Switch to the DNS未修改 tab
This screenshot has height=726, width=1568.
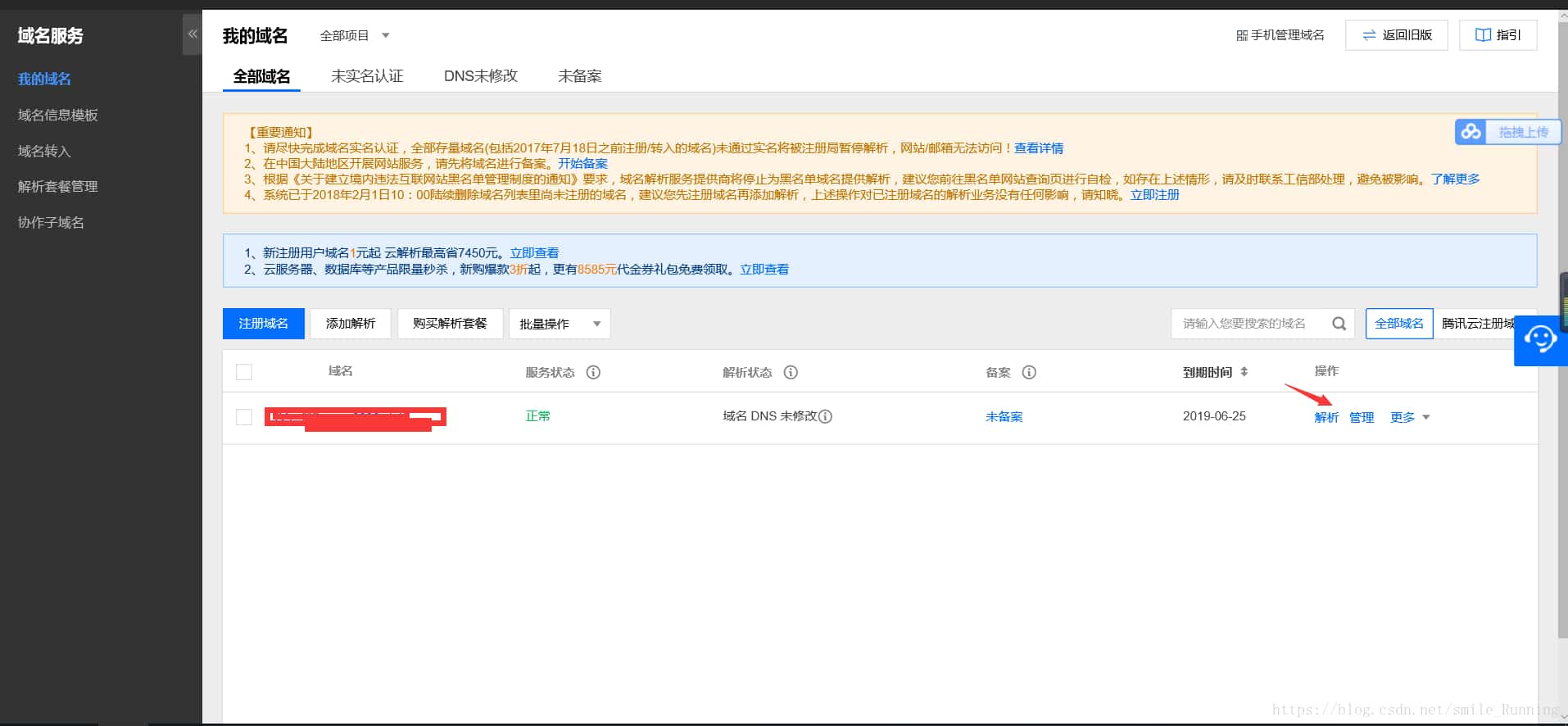tap(481, 76)
